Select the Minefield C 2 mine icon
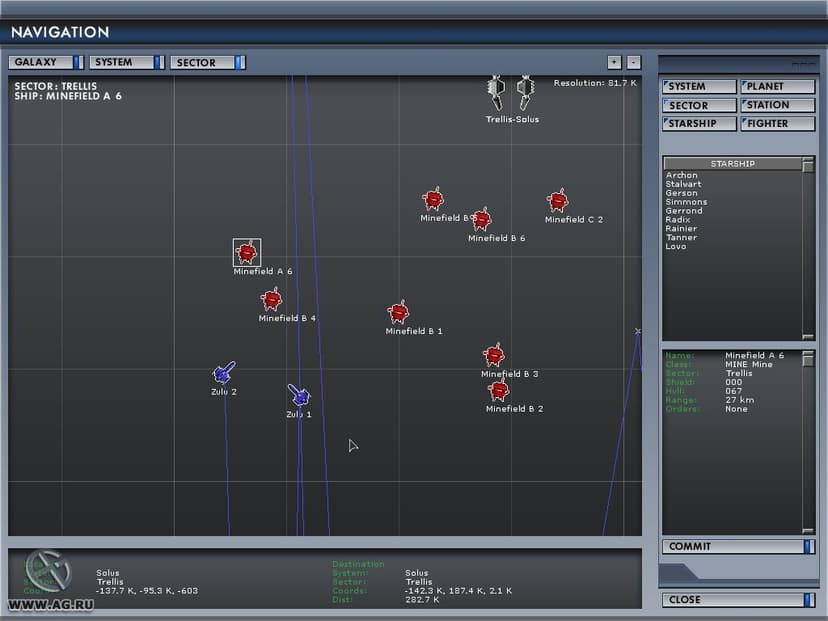828x621 pixels. point(557,201)
